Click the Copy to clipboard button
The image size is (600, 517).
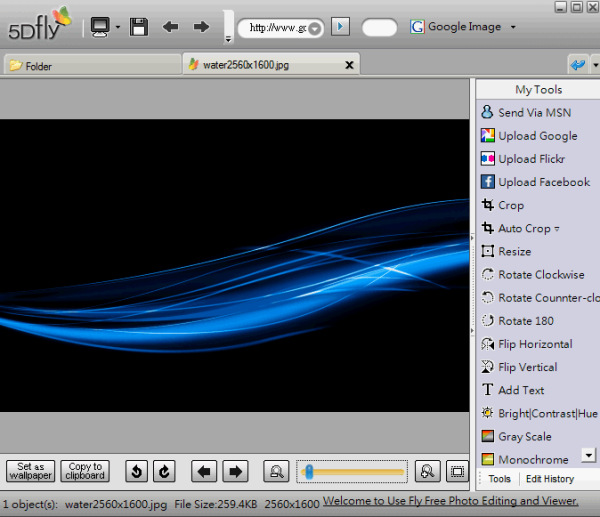point(85,471)
